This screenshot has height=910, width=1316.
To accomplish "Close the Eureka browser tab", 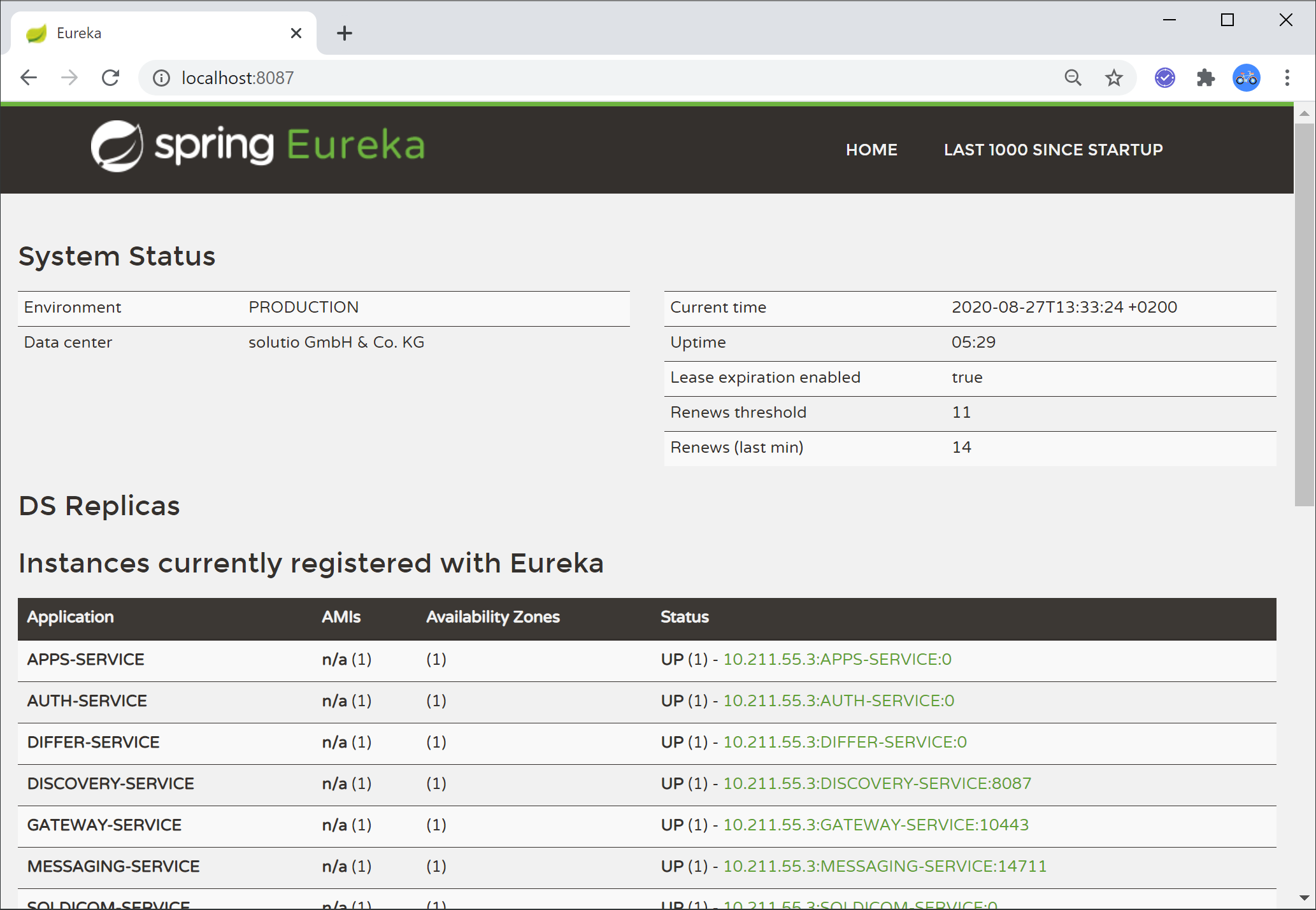I will pos(296,33).
